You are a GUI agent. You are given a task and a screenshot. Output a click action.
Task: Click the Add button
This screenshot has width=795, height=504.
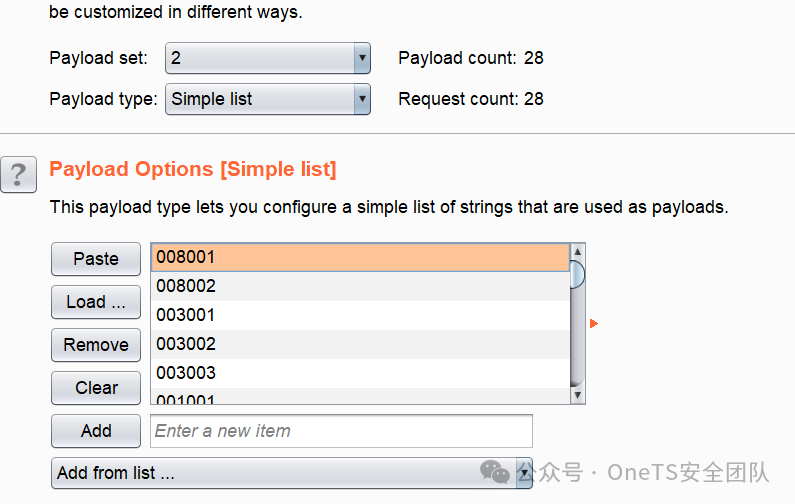pos(96,431)
